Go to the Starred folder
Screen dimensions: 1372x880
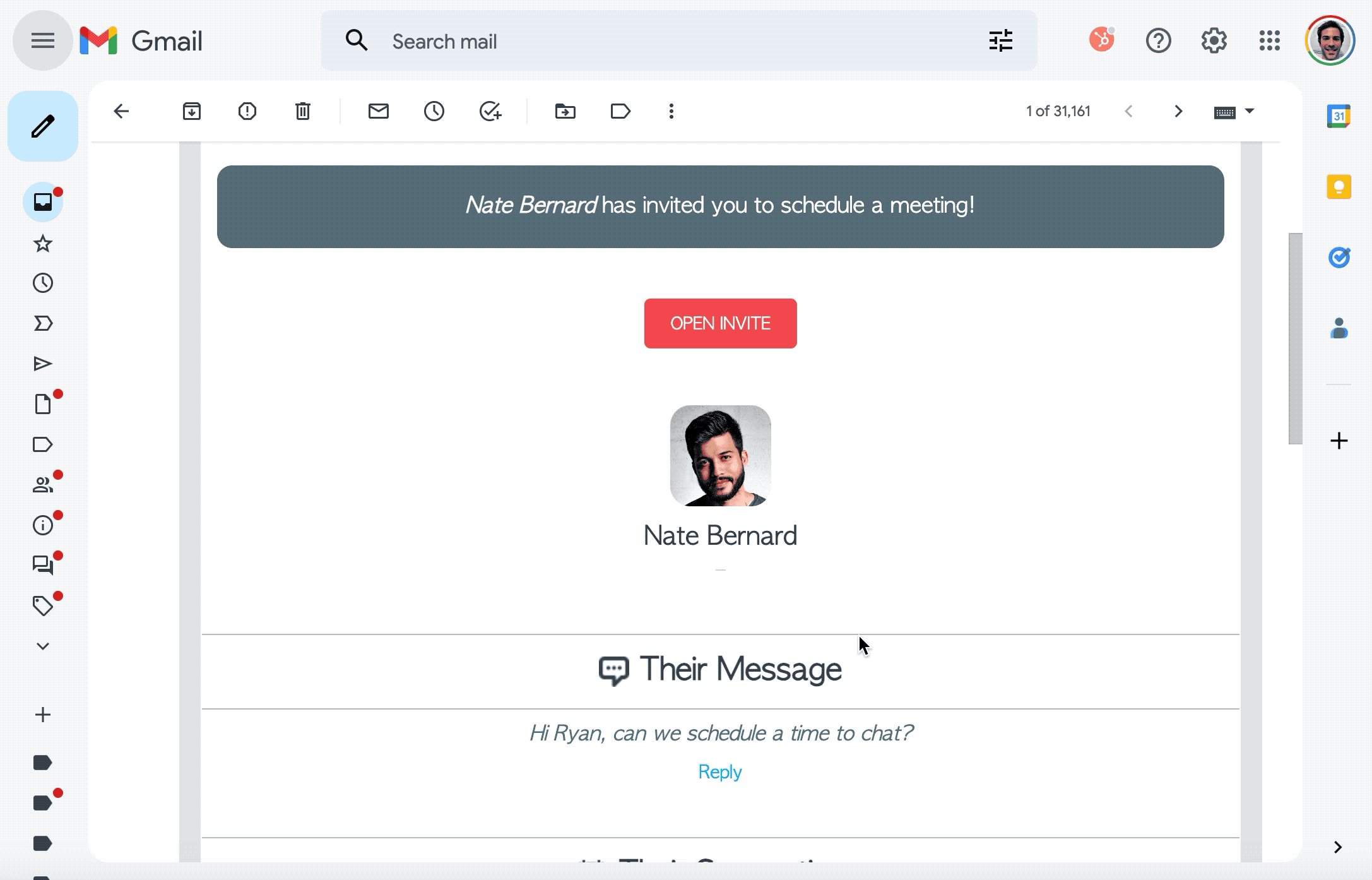click(43, 244)
